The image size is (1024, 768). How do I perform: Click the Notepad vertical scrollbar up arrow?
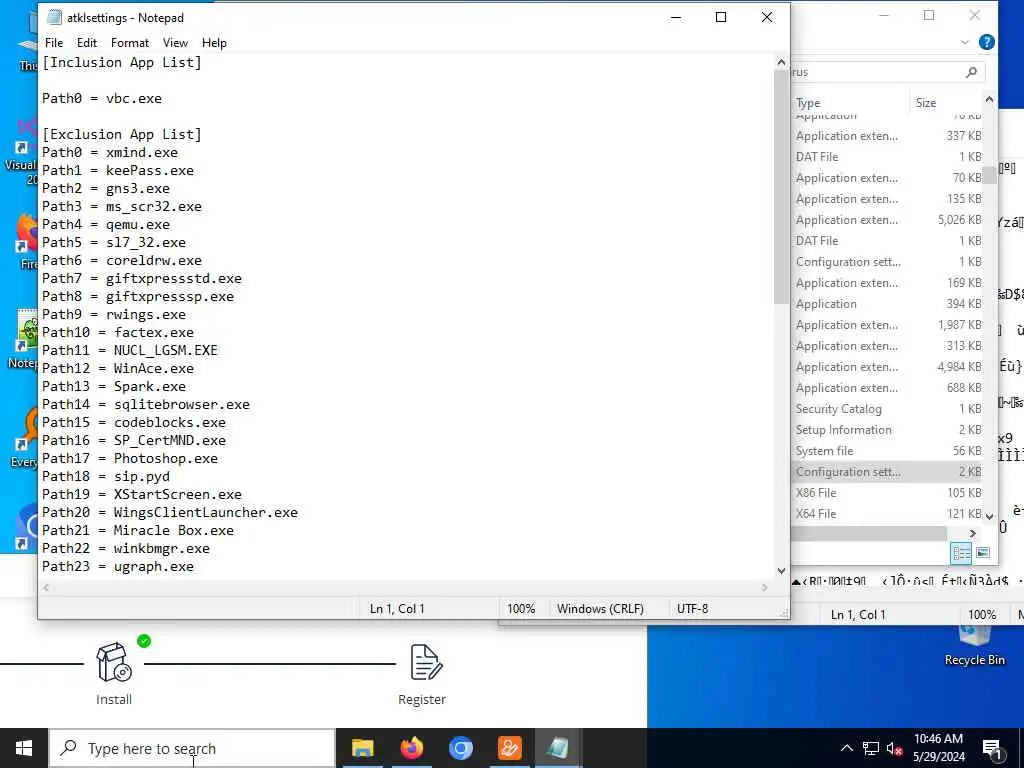pos(781,62)
